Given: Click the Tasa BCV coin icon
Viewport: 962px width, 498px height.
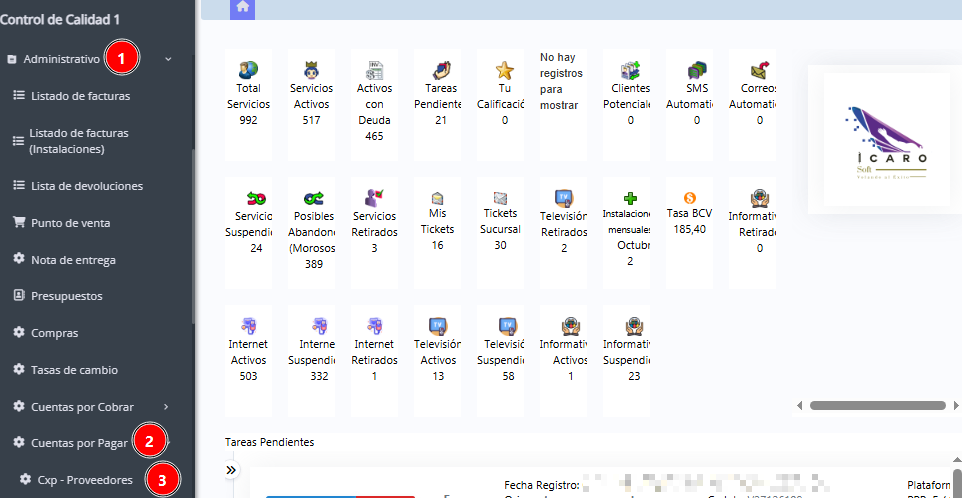Looking at the screenshot, I should [x=690, y=198].
